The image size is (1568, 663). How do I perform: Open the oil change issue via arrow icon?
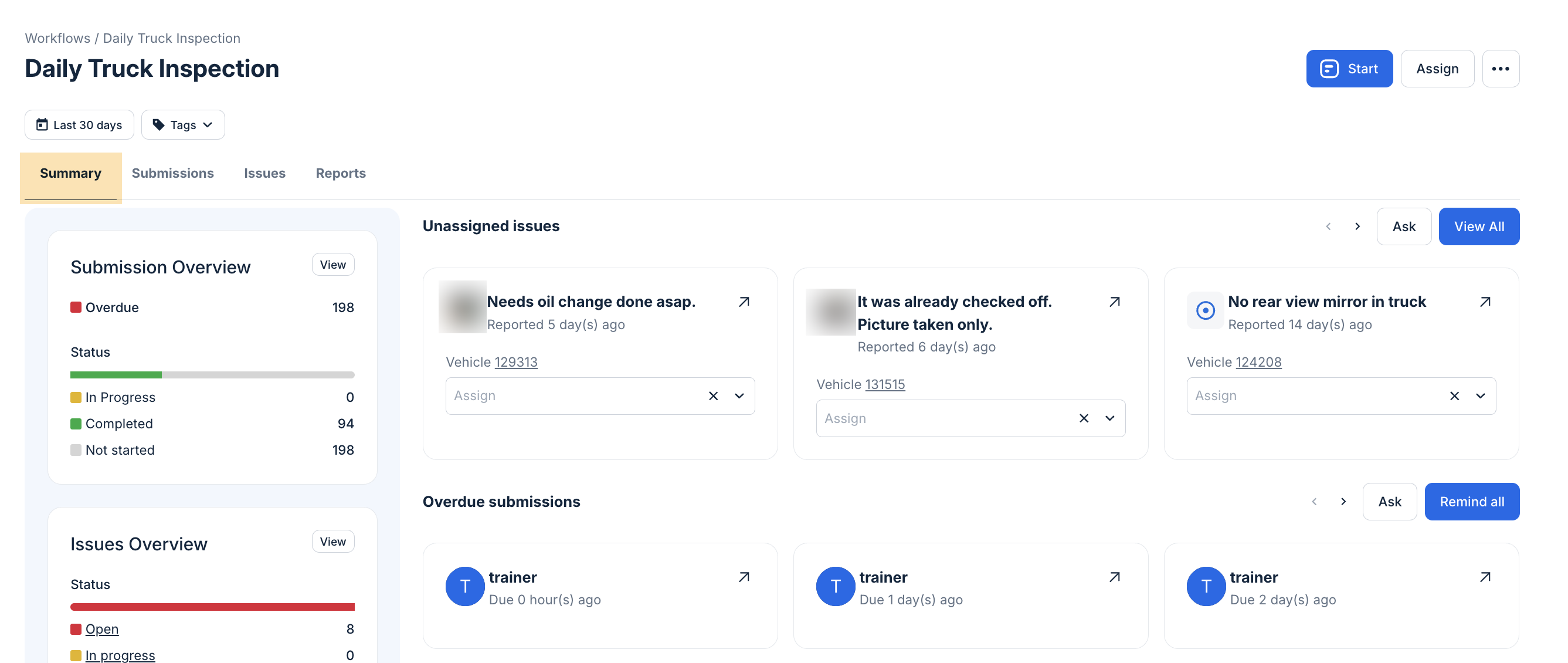(x=744, y=302)
